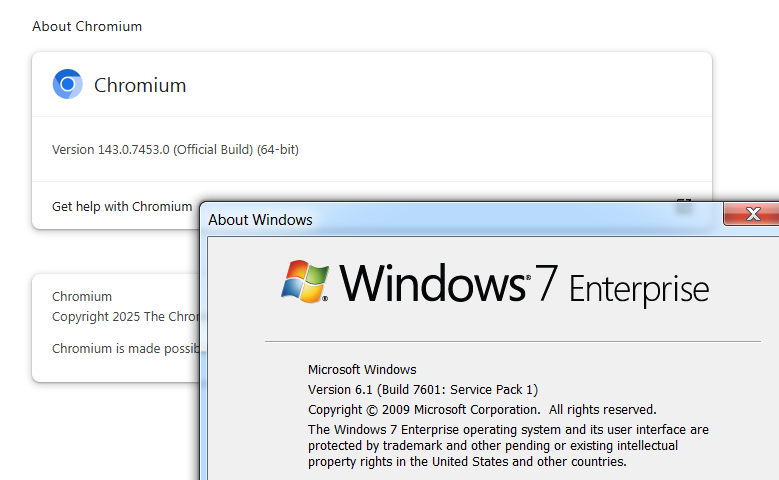Image resolution: width=779 pixels, height=480 pixels.
Task: Click the Chromium title next to the logo
Action: (x=140, y=85)
